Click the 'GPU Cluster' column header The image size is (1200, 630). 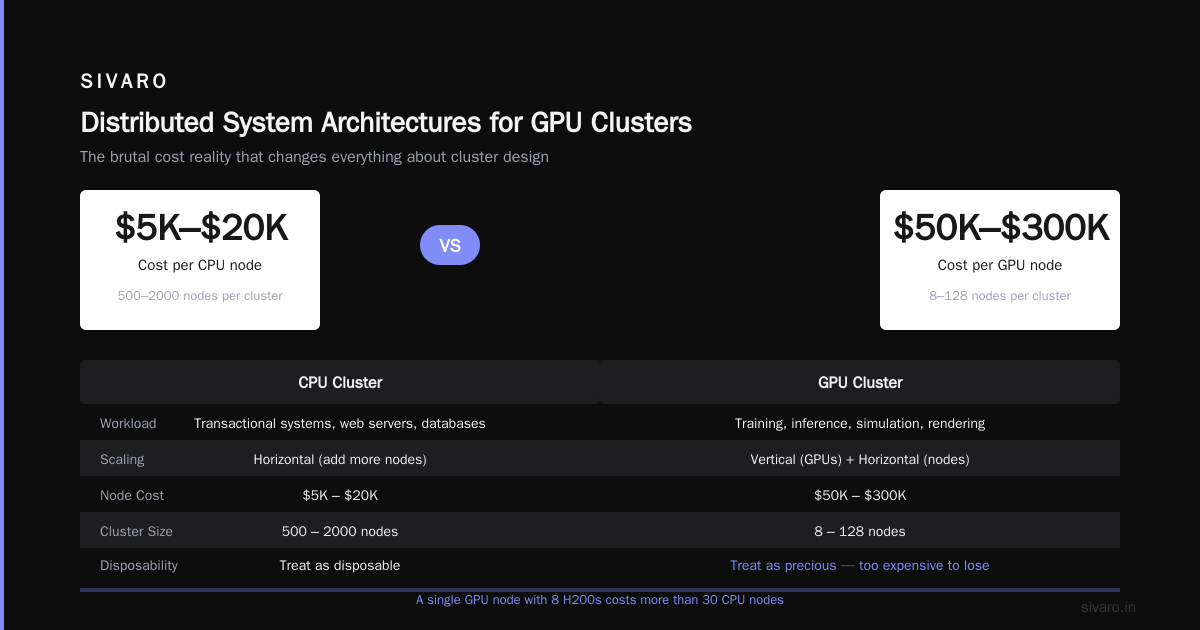click(860, 382)
